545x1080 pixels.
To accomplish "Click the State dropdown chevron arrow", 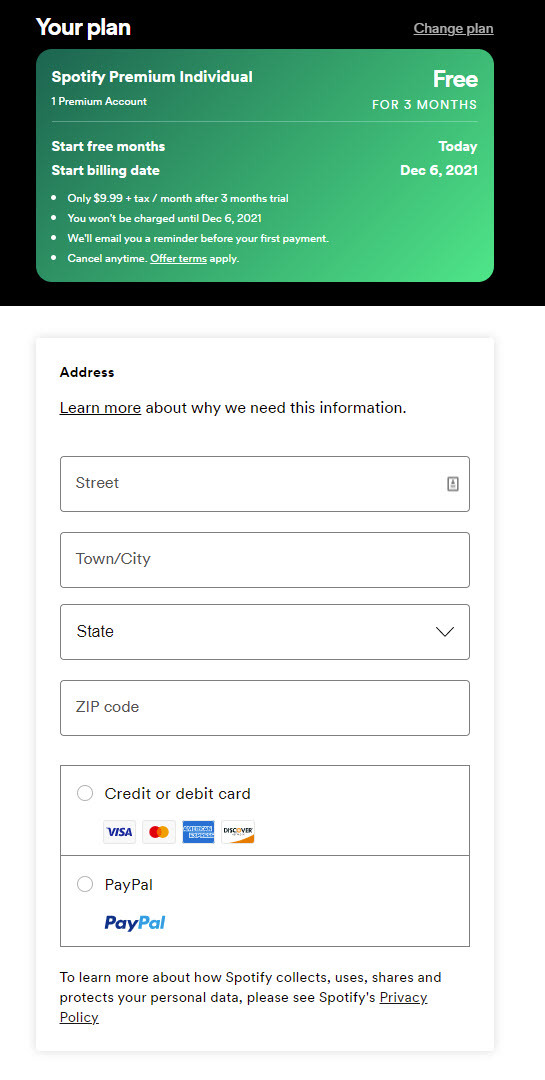I will pos(445,632).
